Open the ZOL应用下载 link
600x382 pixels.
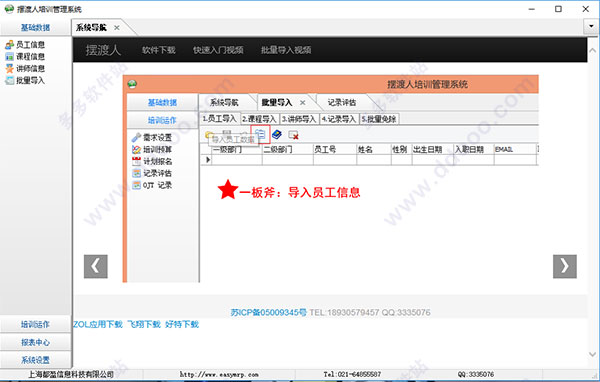(x=98, y=324)
